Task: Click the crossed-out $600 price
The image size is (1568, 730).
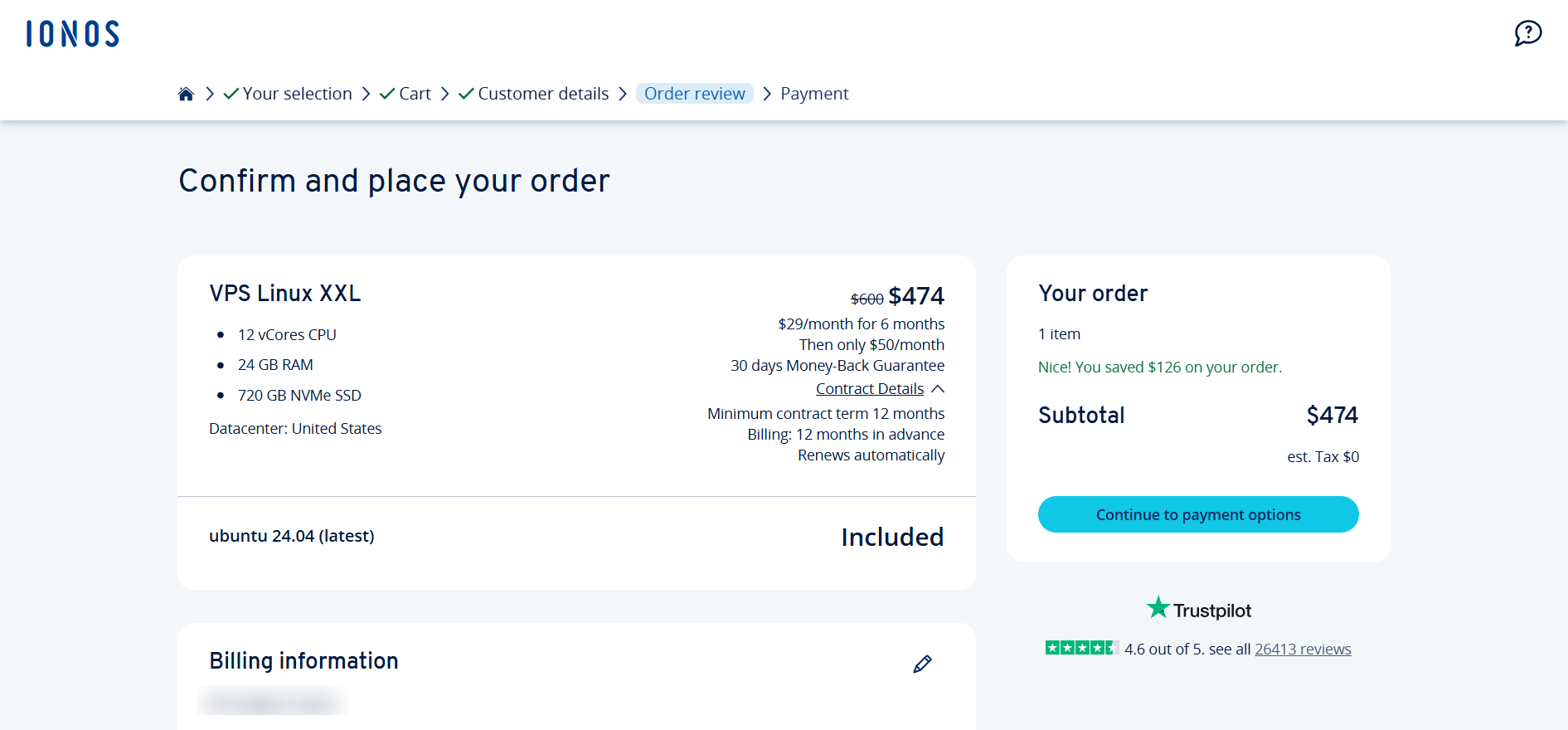Action: (867, 299)
